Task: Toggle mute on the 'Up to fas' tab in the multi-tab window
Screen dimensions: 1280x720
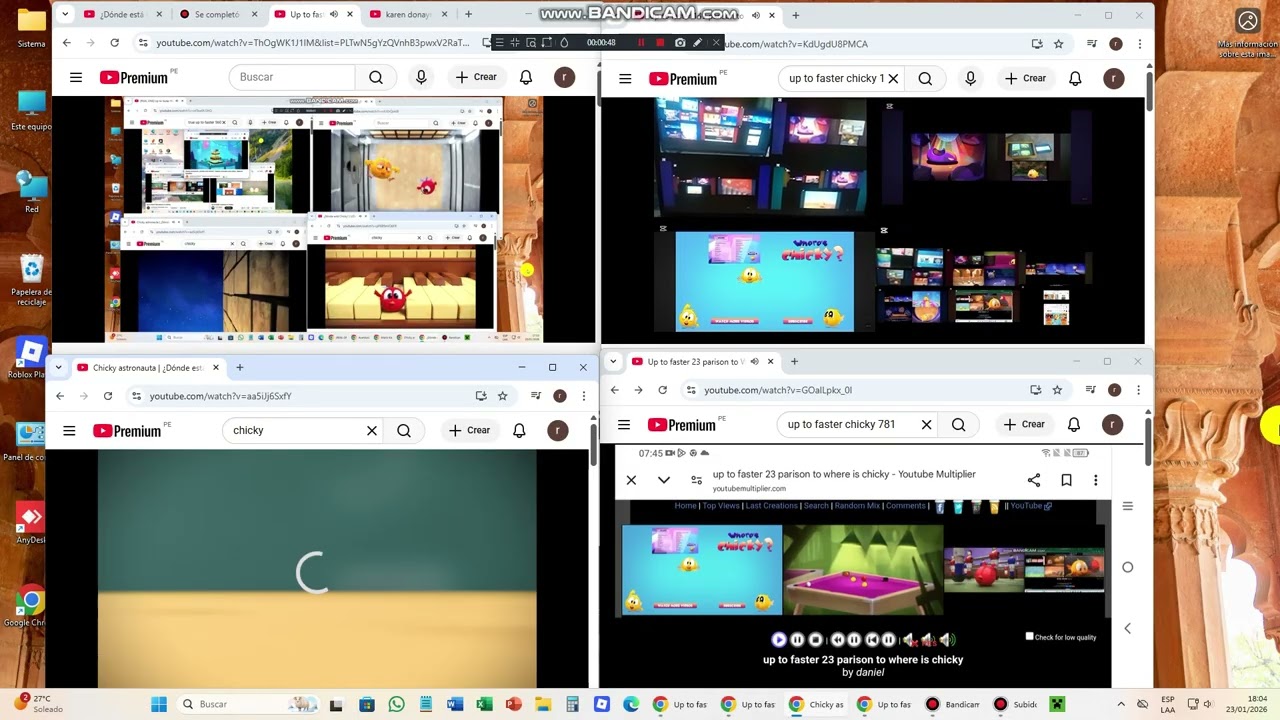Action: [x=334, y=14]
